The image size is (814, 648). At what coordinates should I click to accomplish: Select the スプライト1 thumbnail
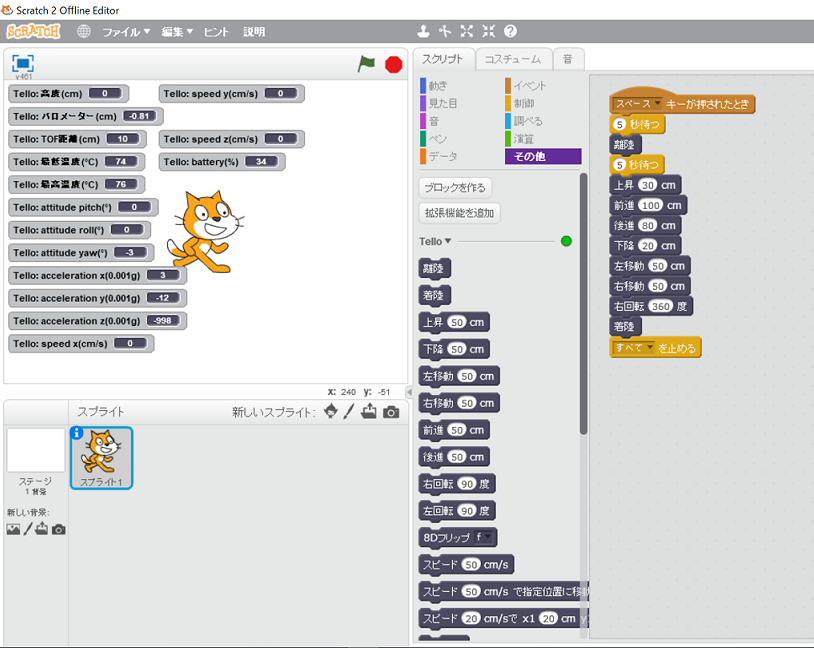[101, 458]
